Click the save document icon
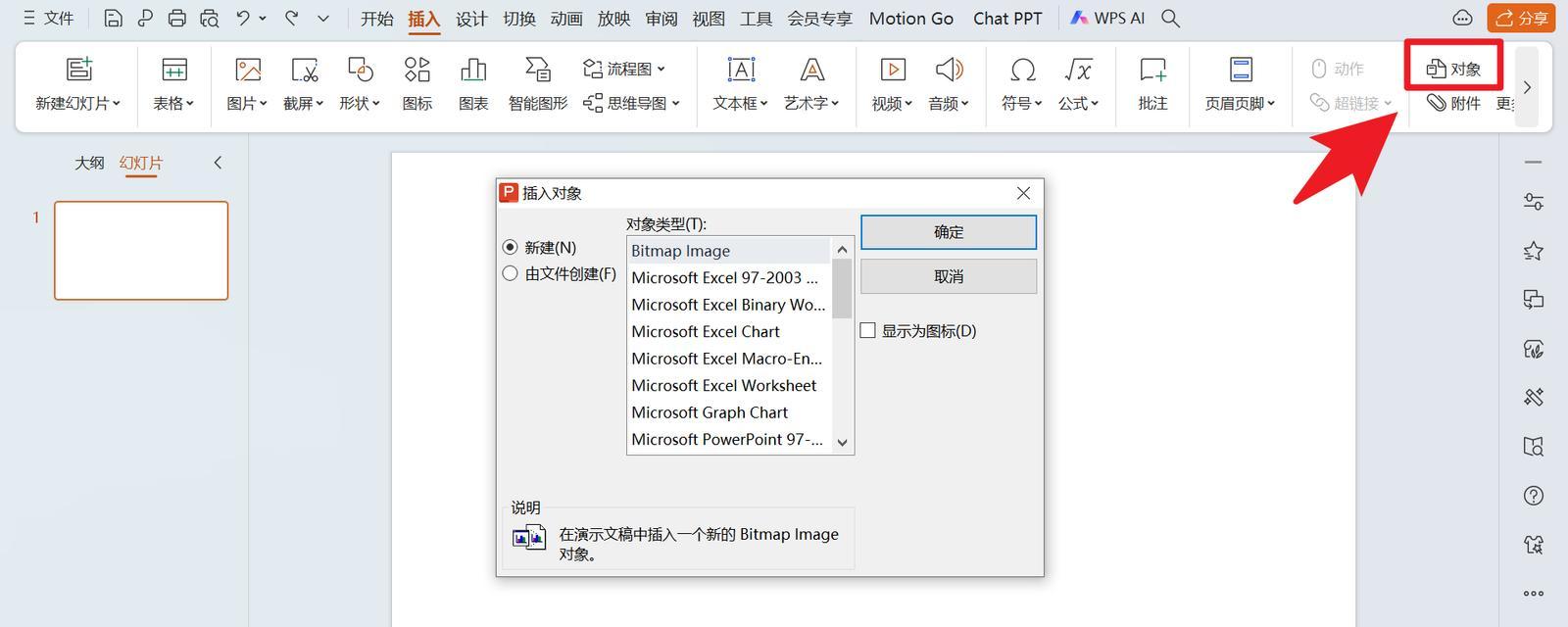This screenshot has width=1568, height=627. coord(113,19)
